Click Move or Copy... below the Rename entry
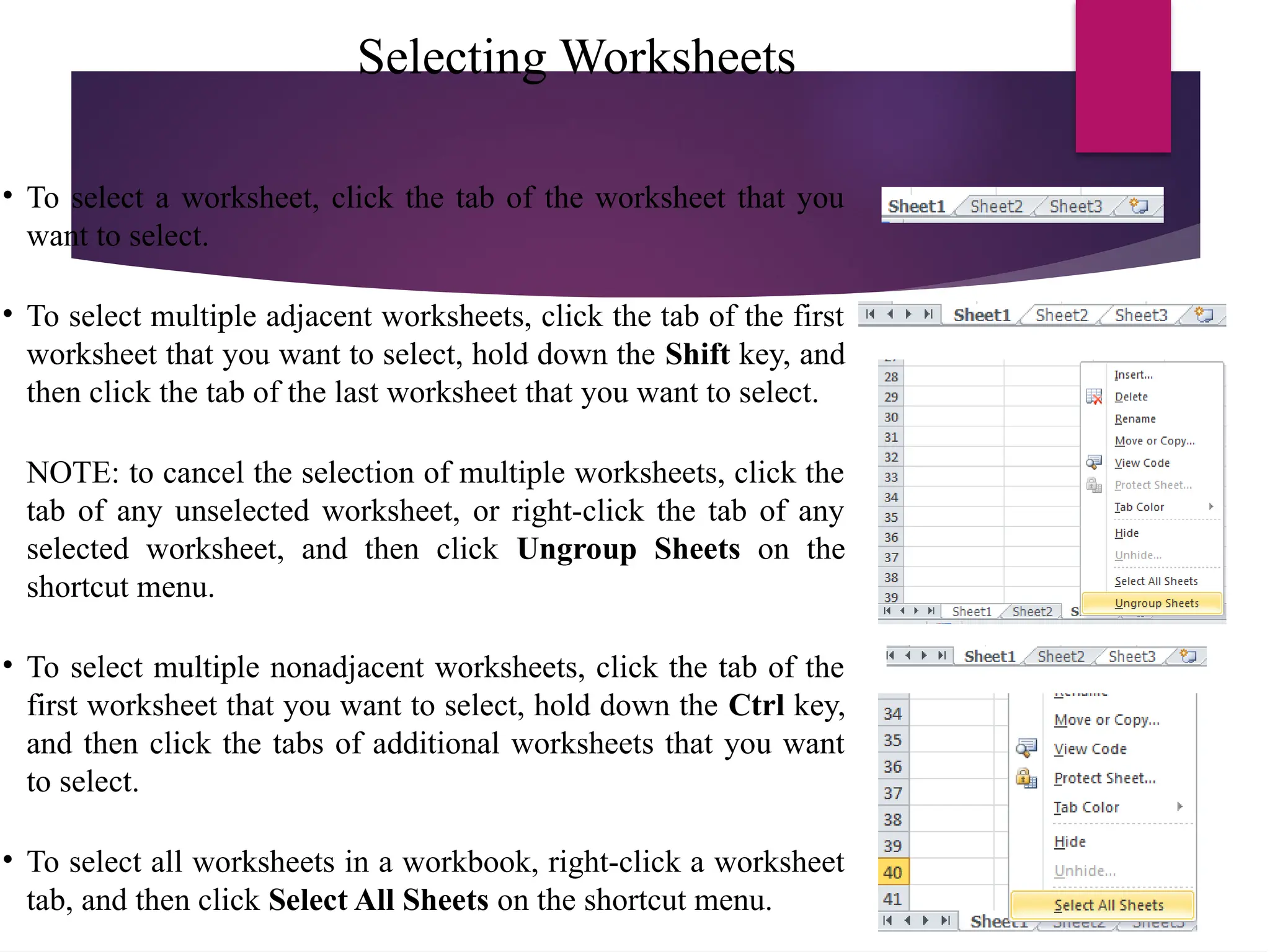Viewport: 1270px width, 952px height. point(1154,441)
